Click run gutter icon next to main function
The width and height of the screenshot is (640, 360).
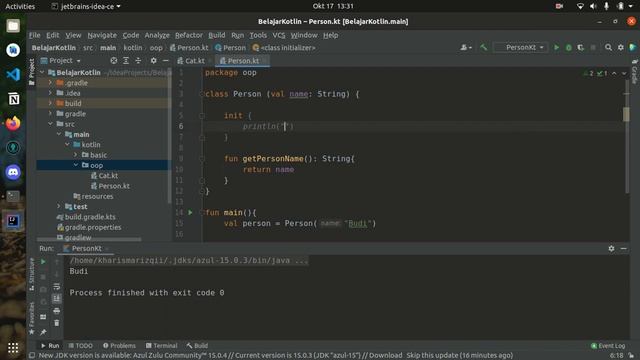pos(190,212)
